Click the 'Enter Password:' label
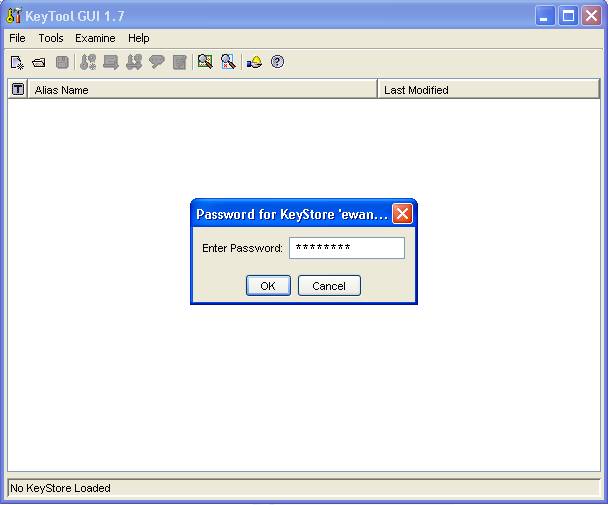 pyautogui.click(x=242, y=248)
